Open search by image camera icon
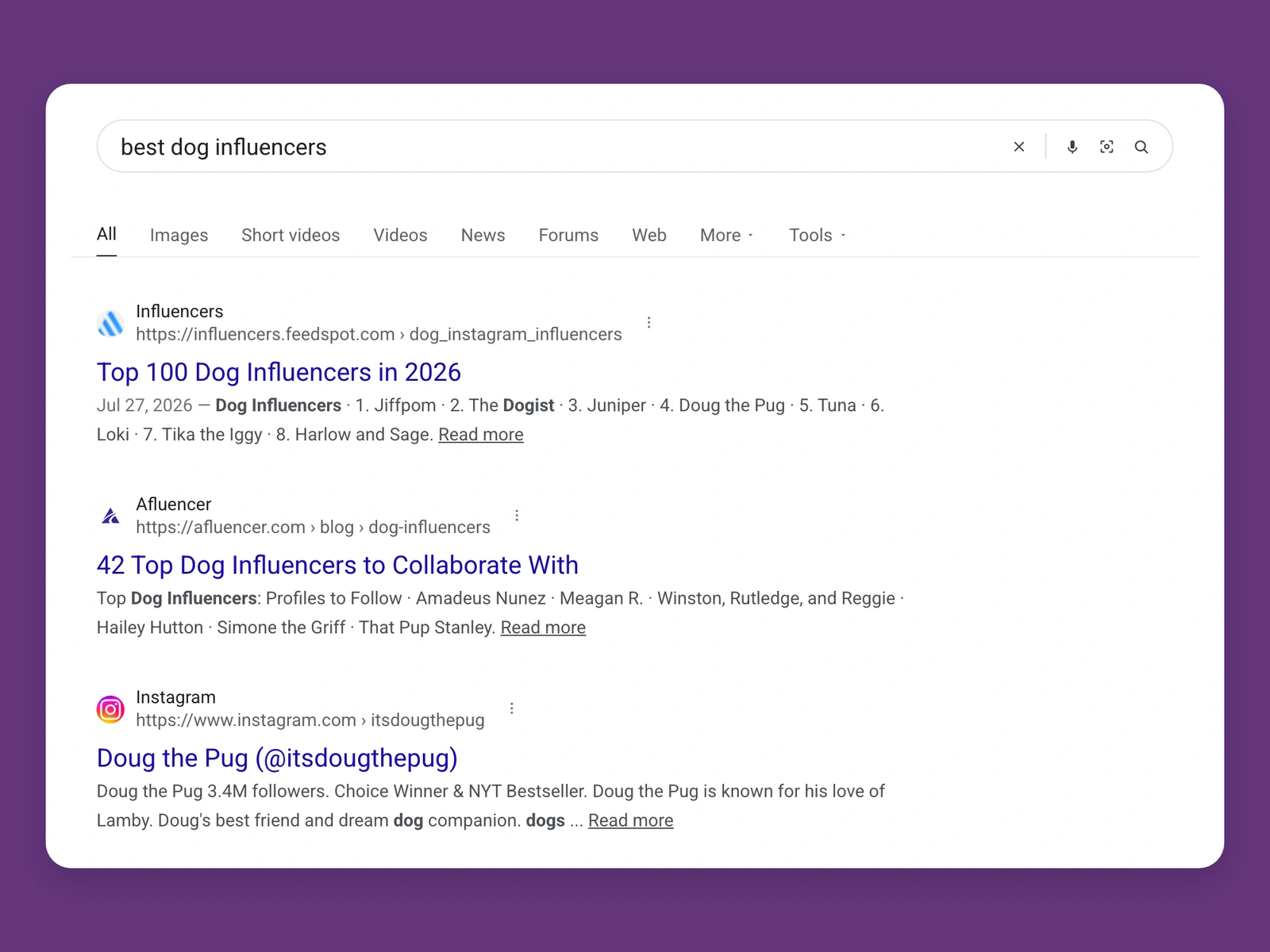This screenshot has width=1270, height=952. pyautogui.click(x=1106, y=147)
